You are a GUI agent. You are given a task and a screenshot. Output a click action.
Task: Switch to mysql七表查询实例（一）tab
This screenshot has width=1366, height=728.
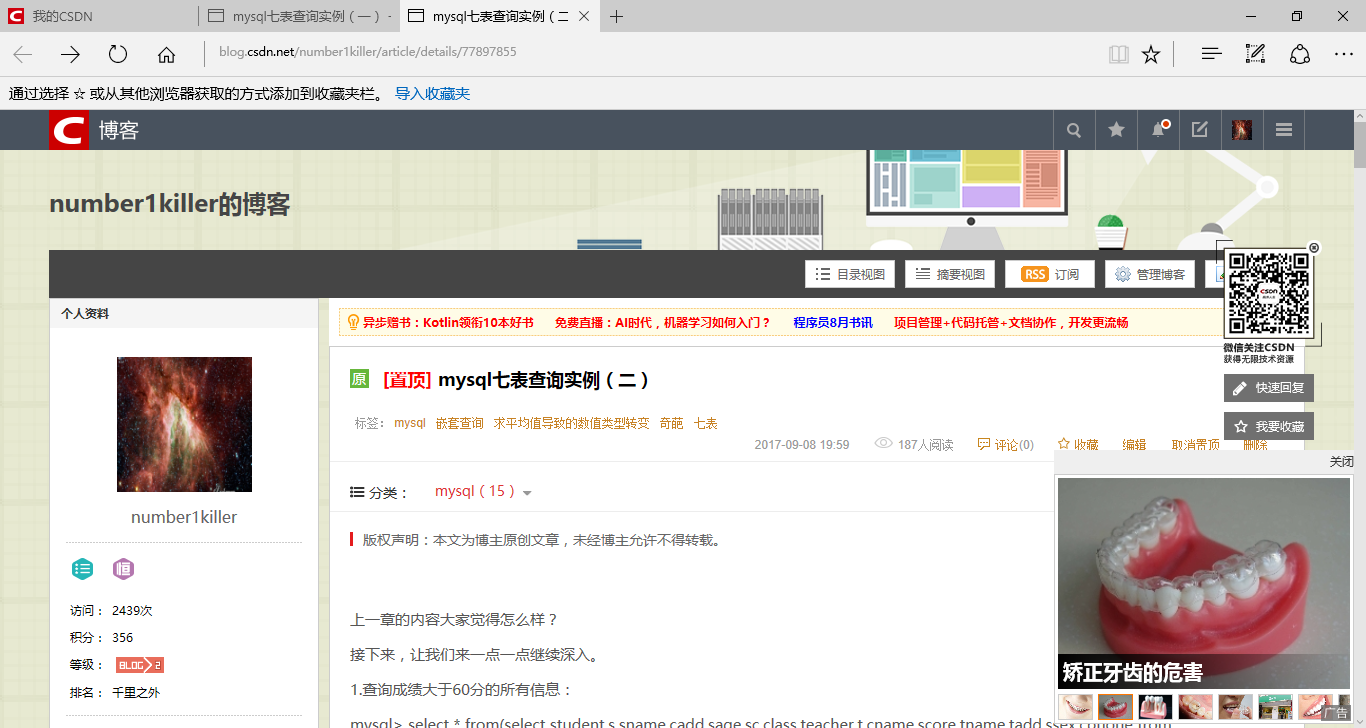pyautogui.click(x=299, y=16)
